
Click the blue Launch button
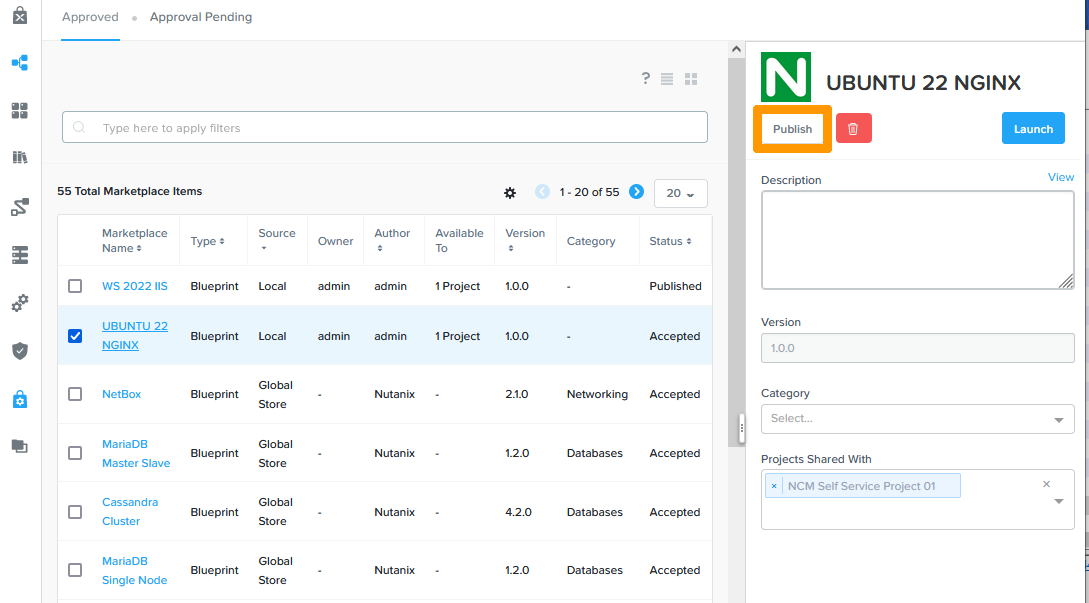(1033, 128)
